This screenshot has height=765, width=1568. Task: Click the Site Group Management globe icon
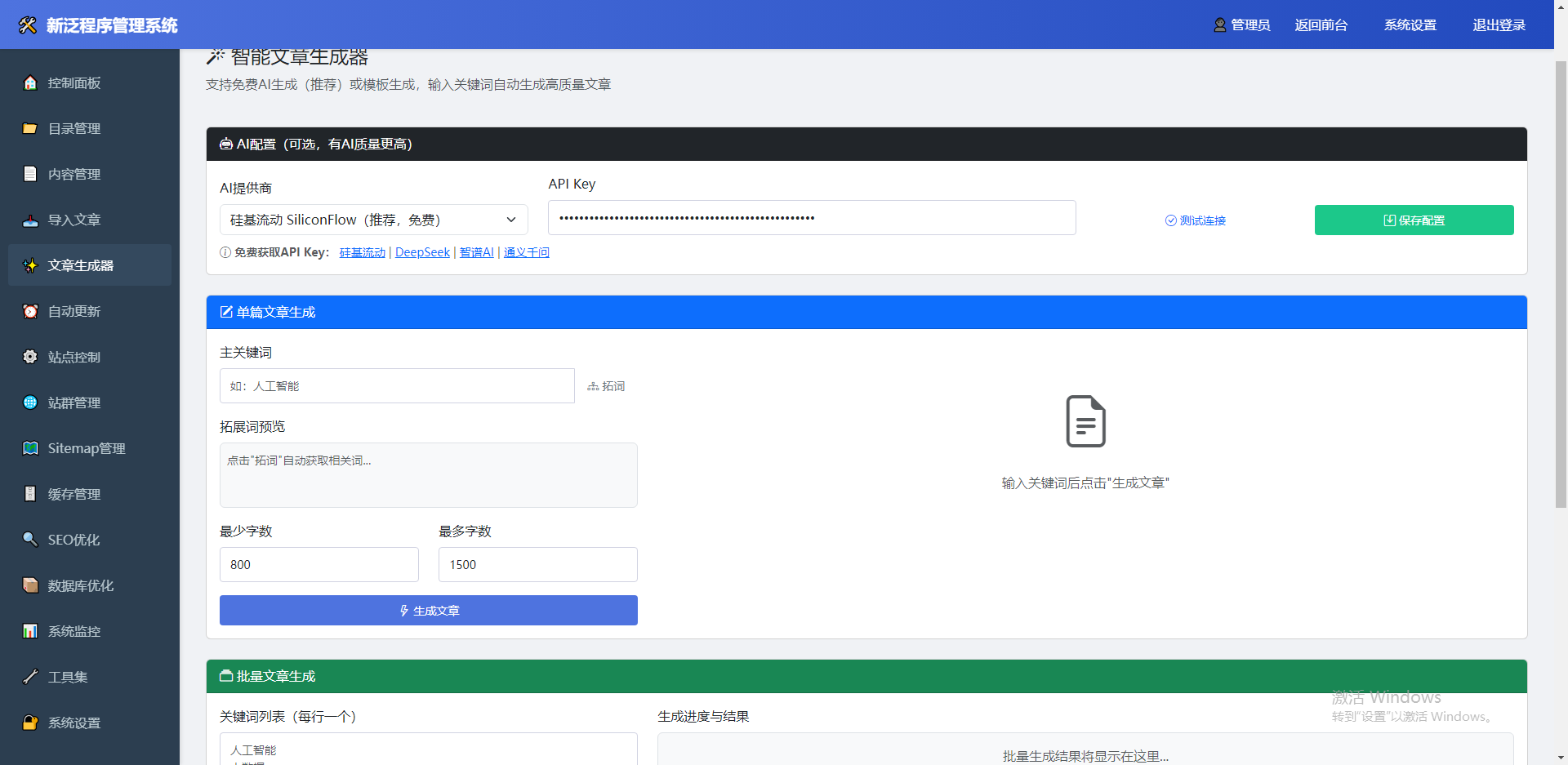point(30,403)
